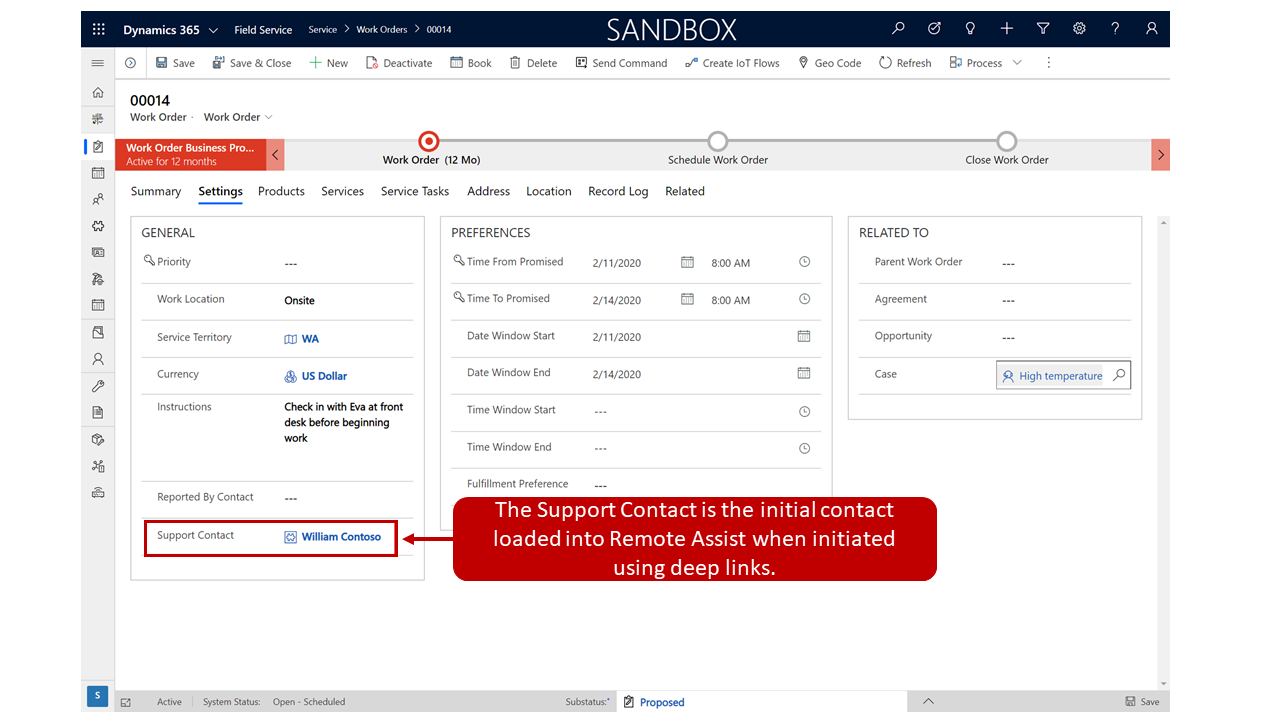Open Time Window Start clock picker

tap(804, 411)
